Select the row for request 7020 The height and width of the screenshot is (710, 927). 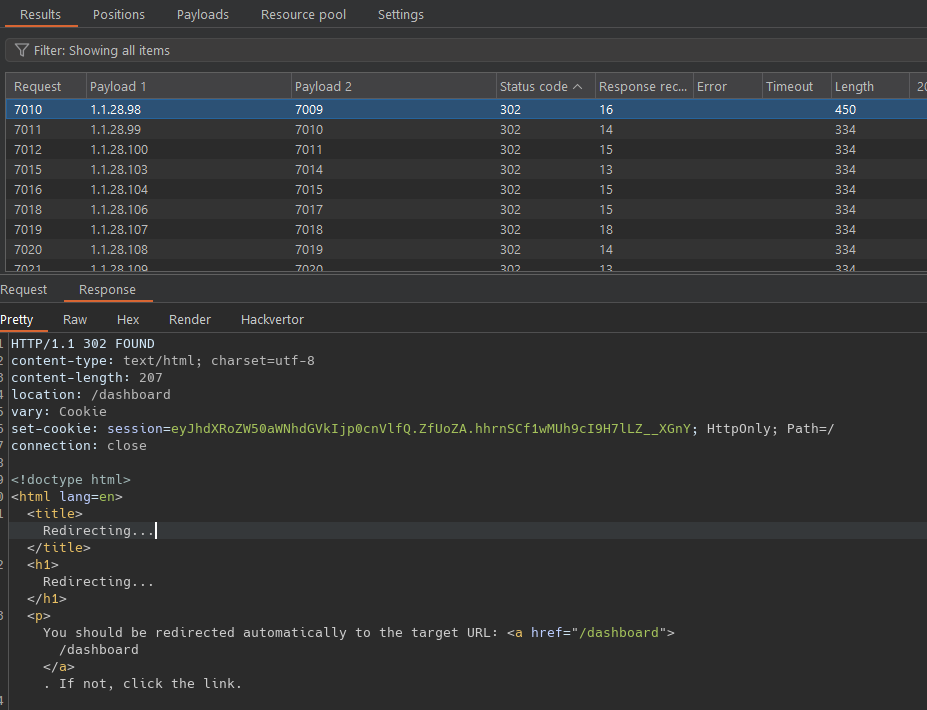pos(28,250)
